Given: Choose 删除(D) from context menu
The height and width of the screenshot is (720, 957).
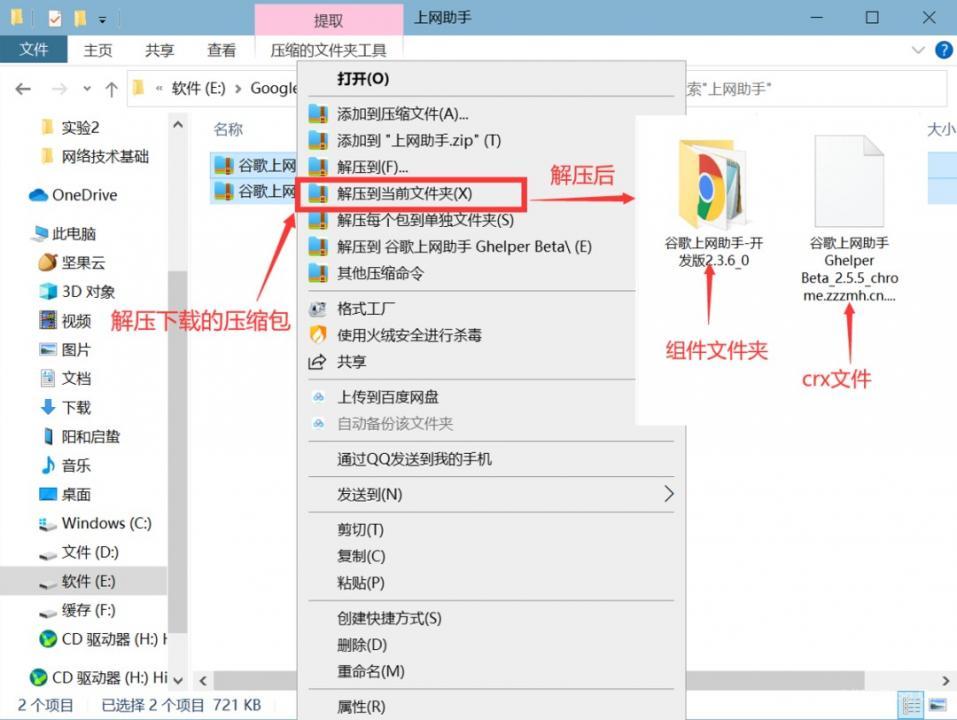Looking at the screenshot, I should point(490,645).
